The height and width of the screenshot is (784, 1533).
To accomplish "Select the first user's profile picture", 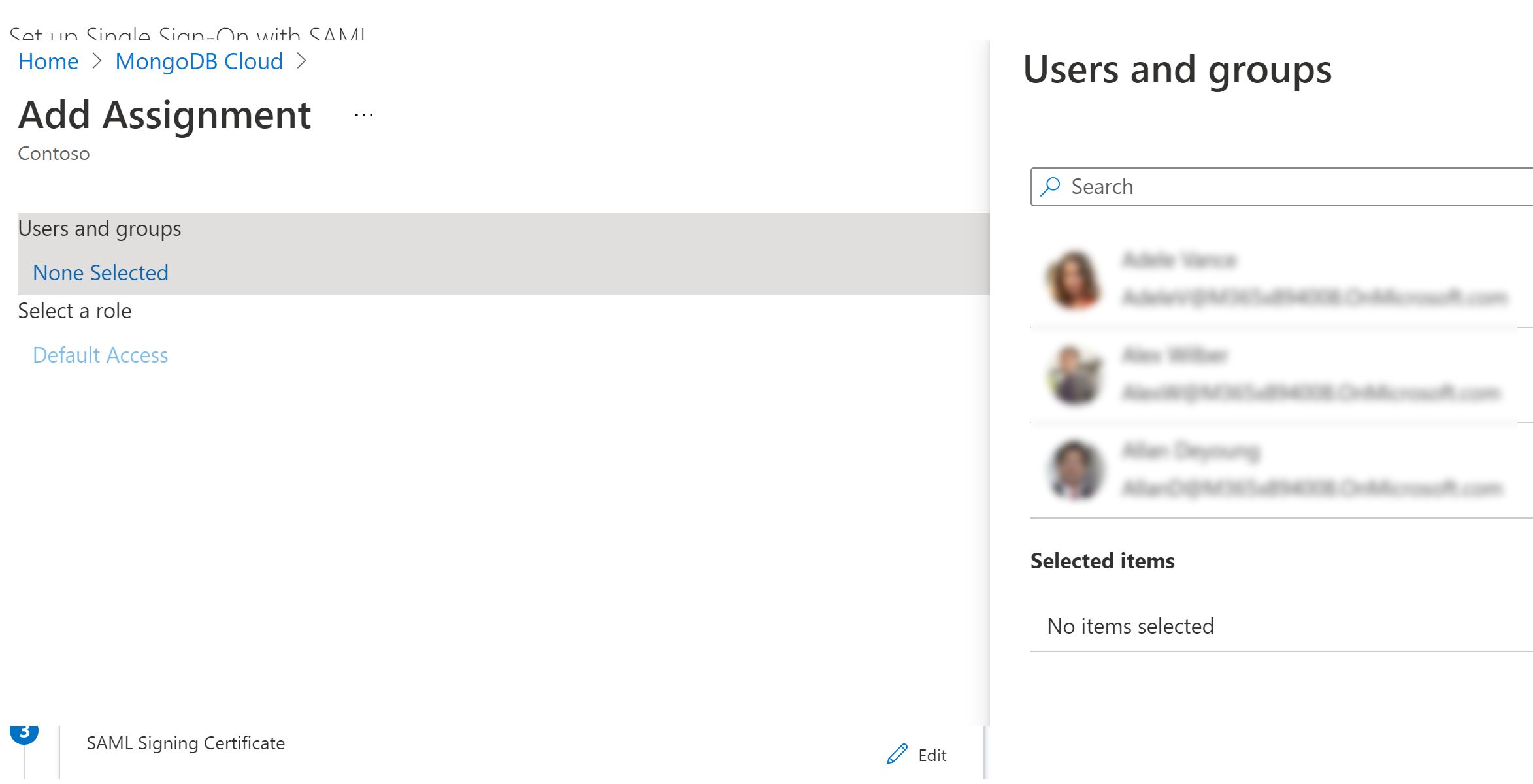I will click(x=1074, y=280).
